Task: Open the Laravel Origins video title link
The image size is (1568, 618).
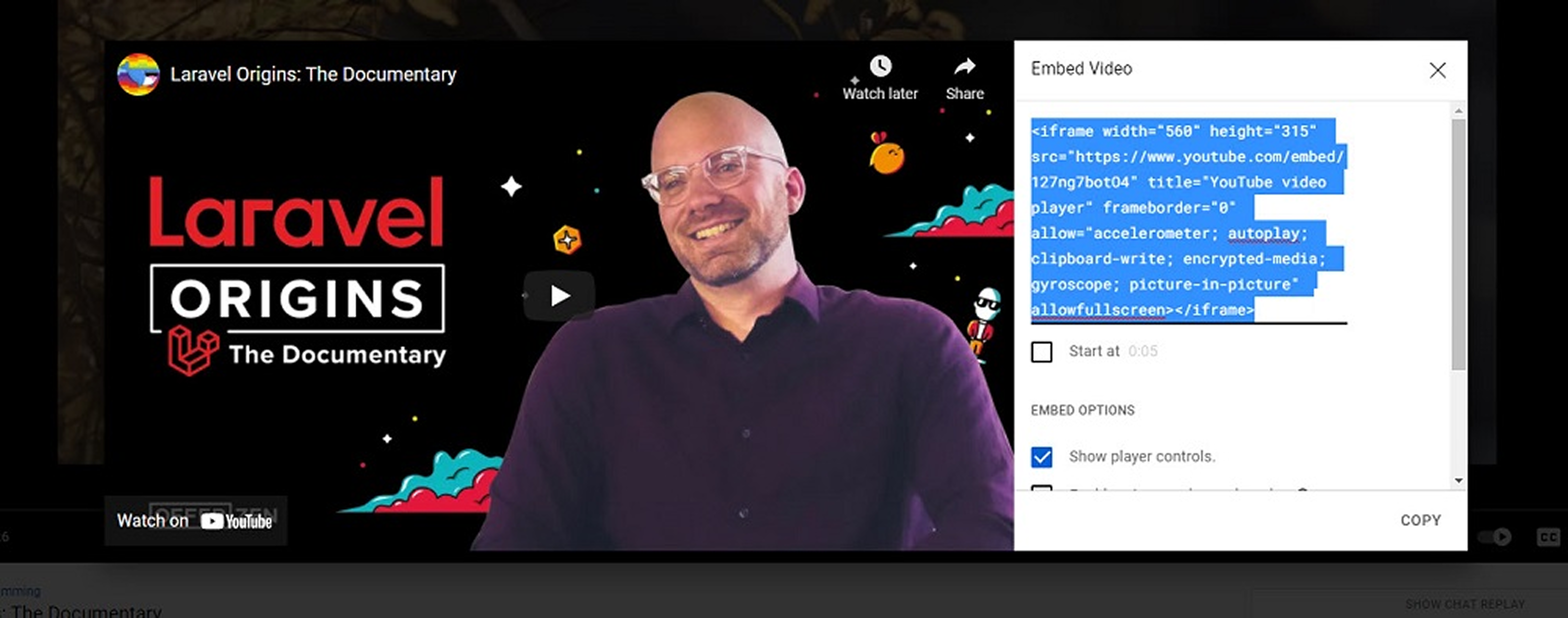Action: tap(313, 74)
